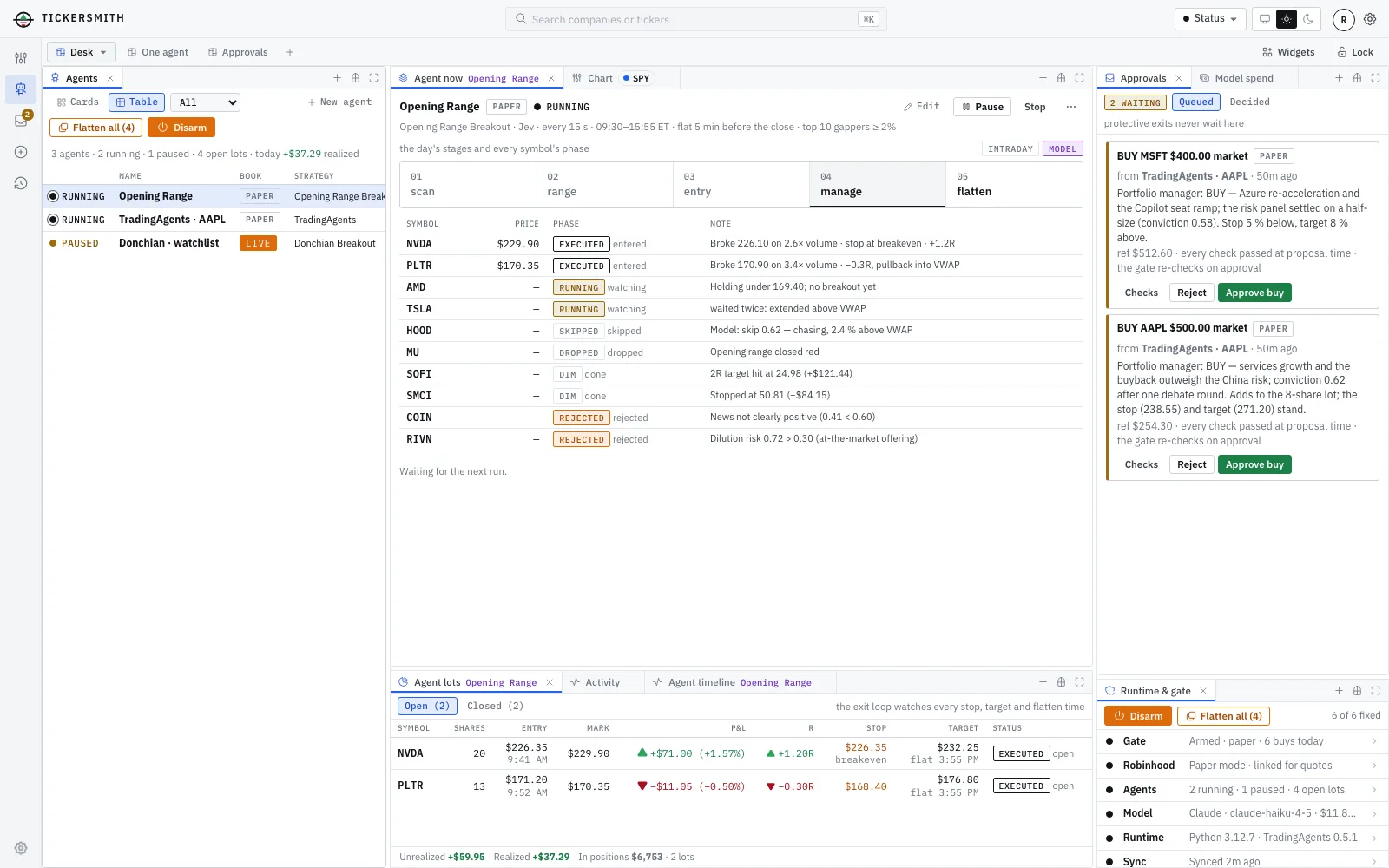Viewport: 1389px width, 868px height.
Task: Show the Closed (2) lots tab
Action: point(495,706)
